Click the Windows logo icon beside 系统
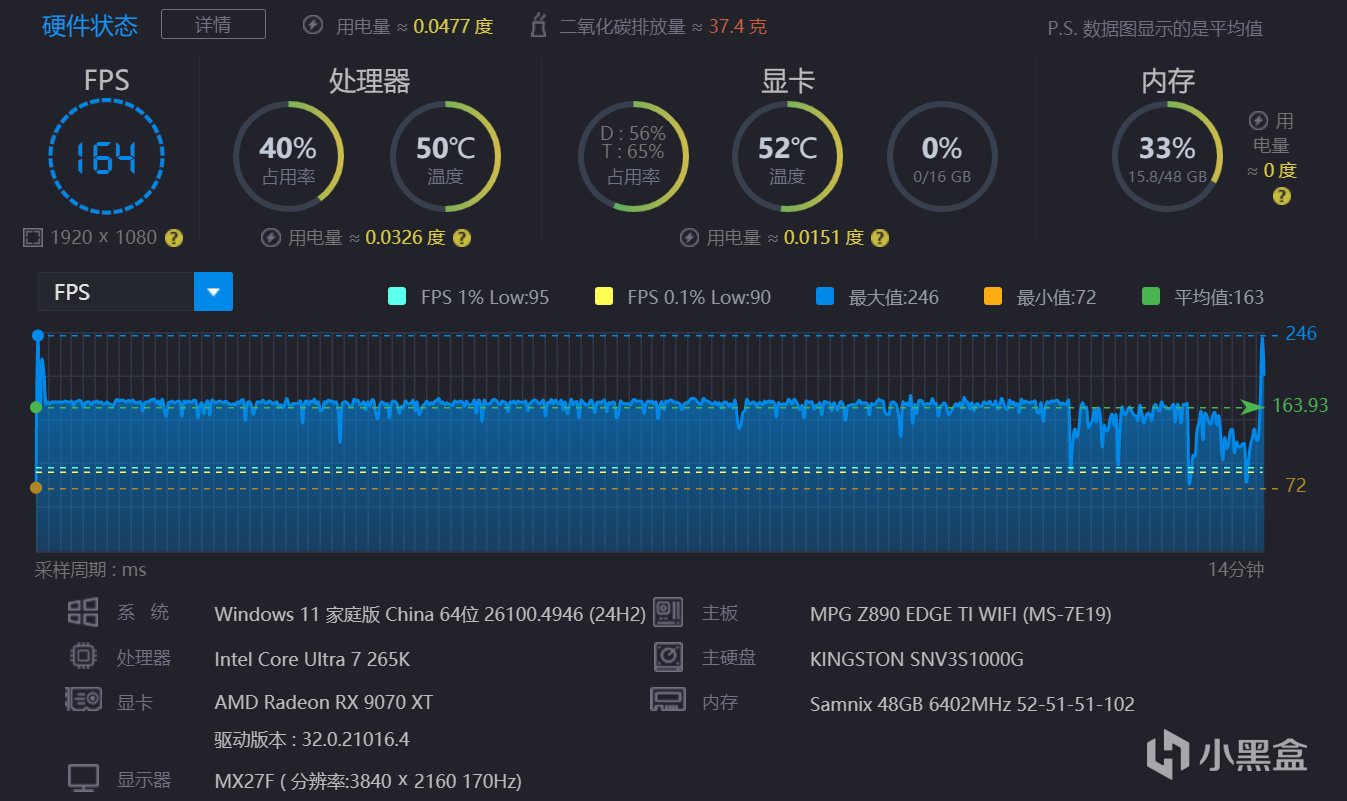This screenshot has width=1347, height=801. coord(83,613)
